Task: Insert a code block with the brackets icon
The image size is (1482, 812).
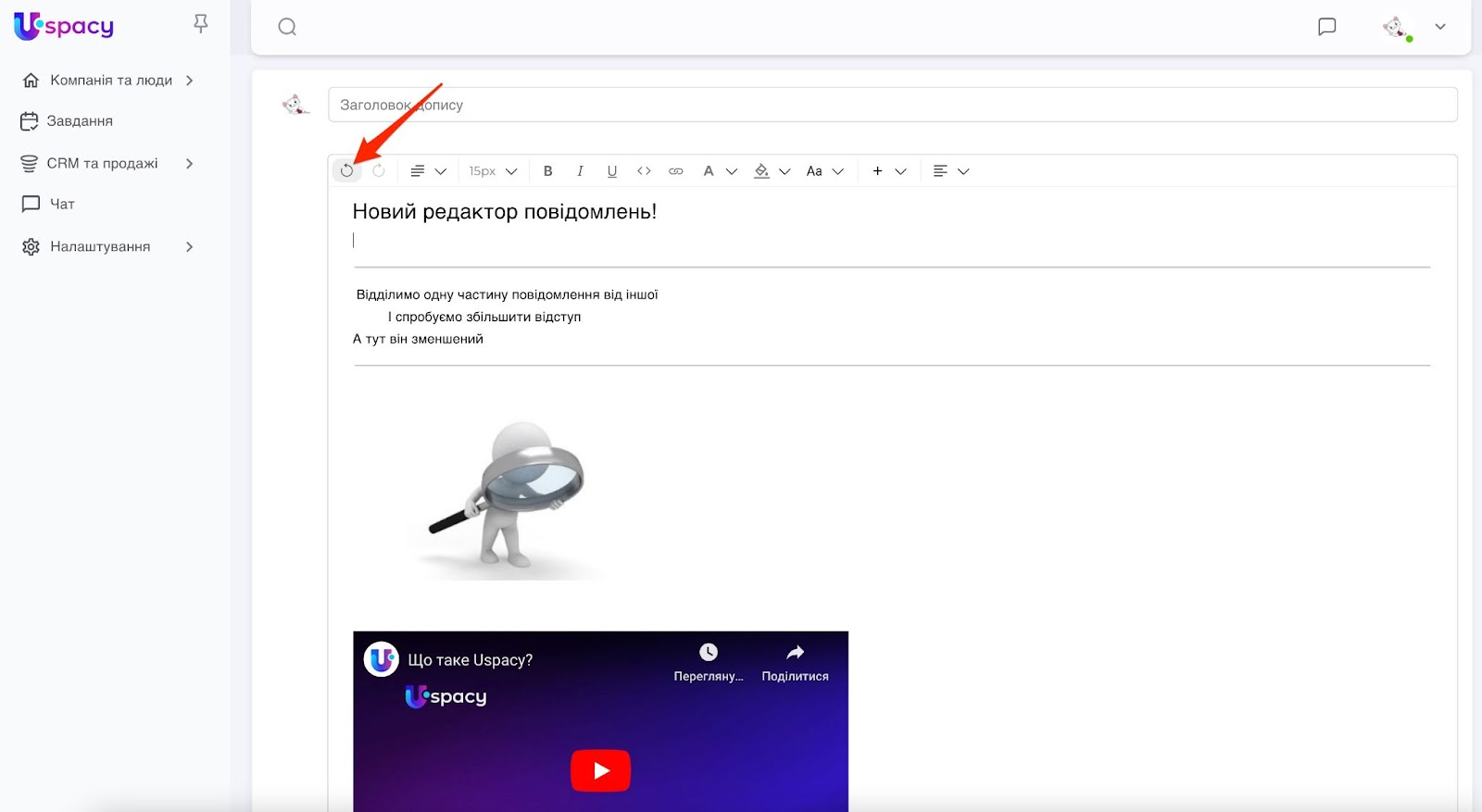Action: pyautogui.click(x=644, y=171)
